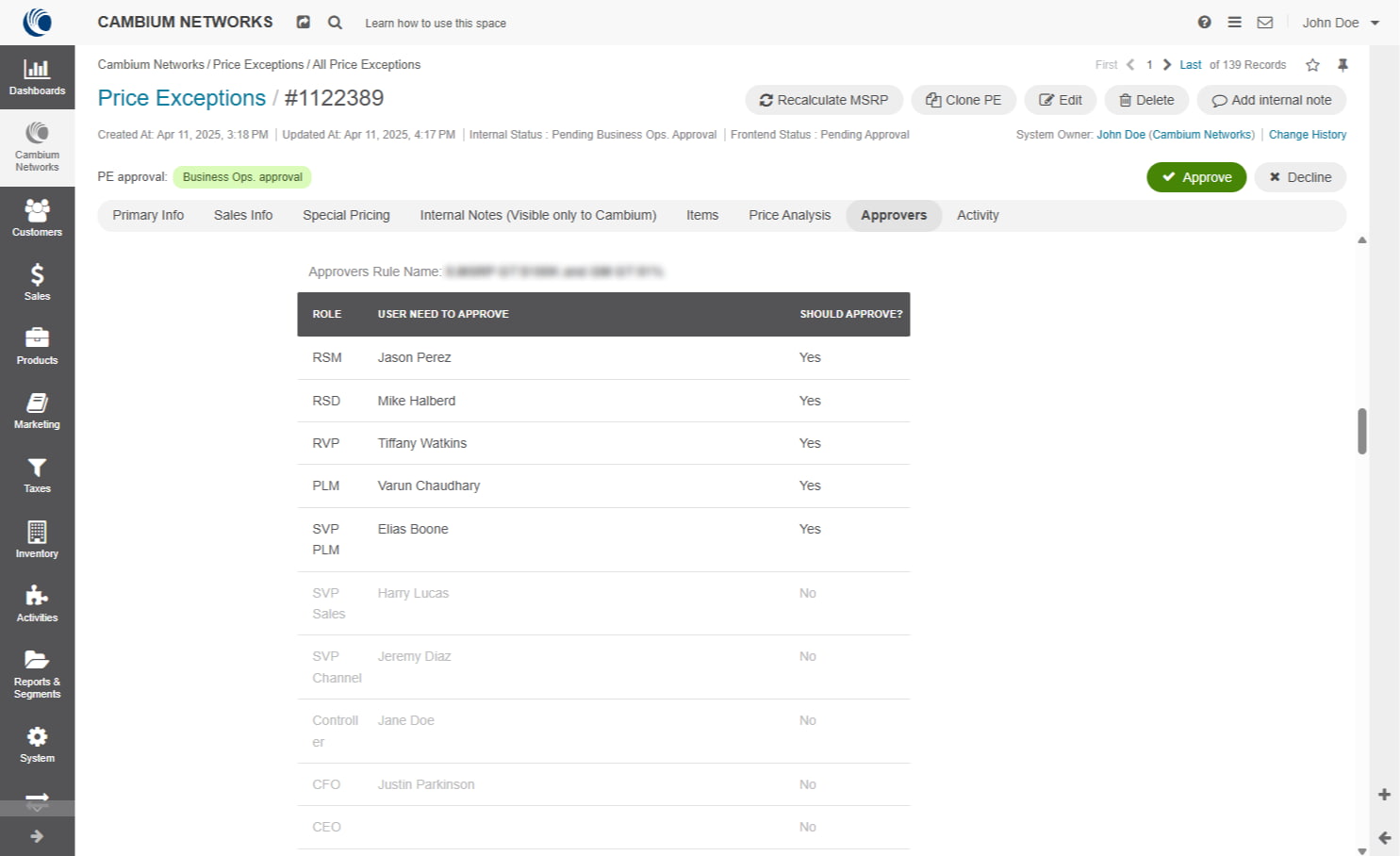Screen dimensions: 1400x856
Task: Open the Marketing sidebar menu
Action: [x=37, y=411]
